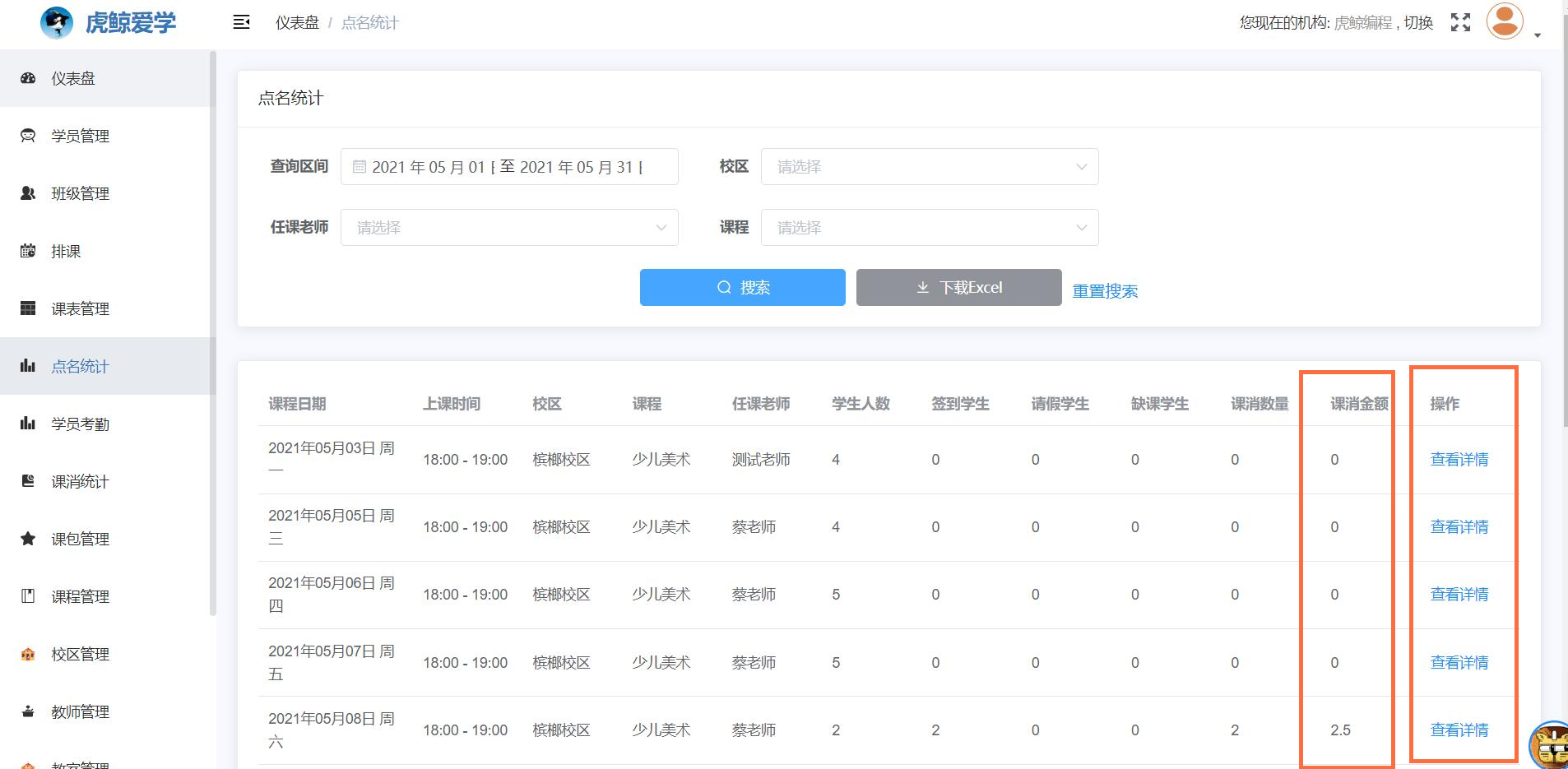
Task: Toggle fullscreen mode icon
Action: coord(1460,22)
